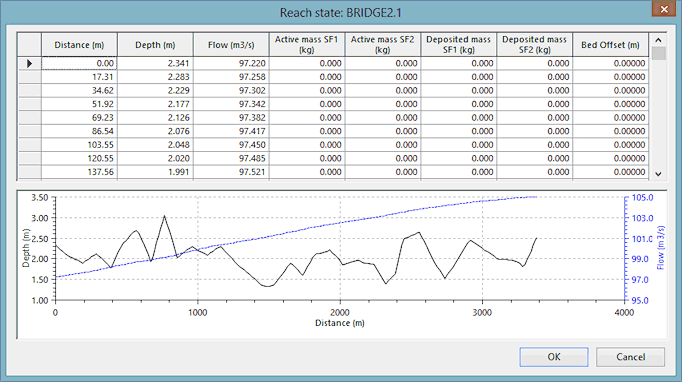The width and height of the screenshot is (682, 382).
Task: Select distance cell 51.92
Action: click(79, 104)
